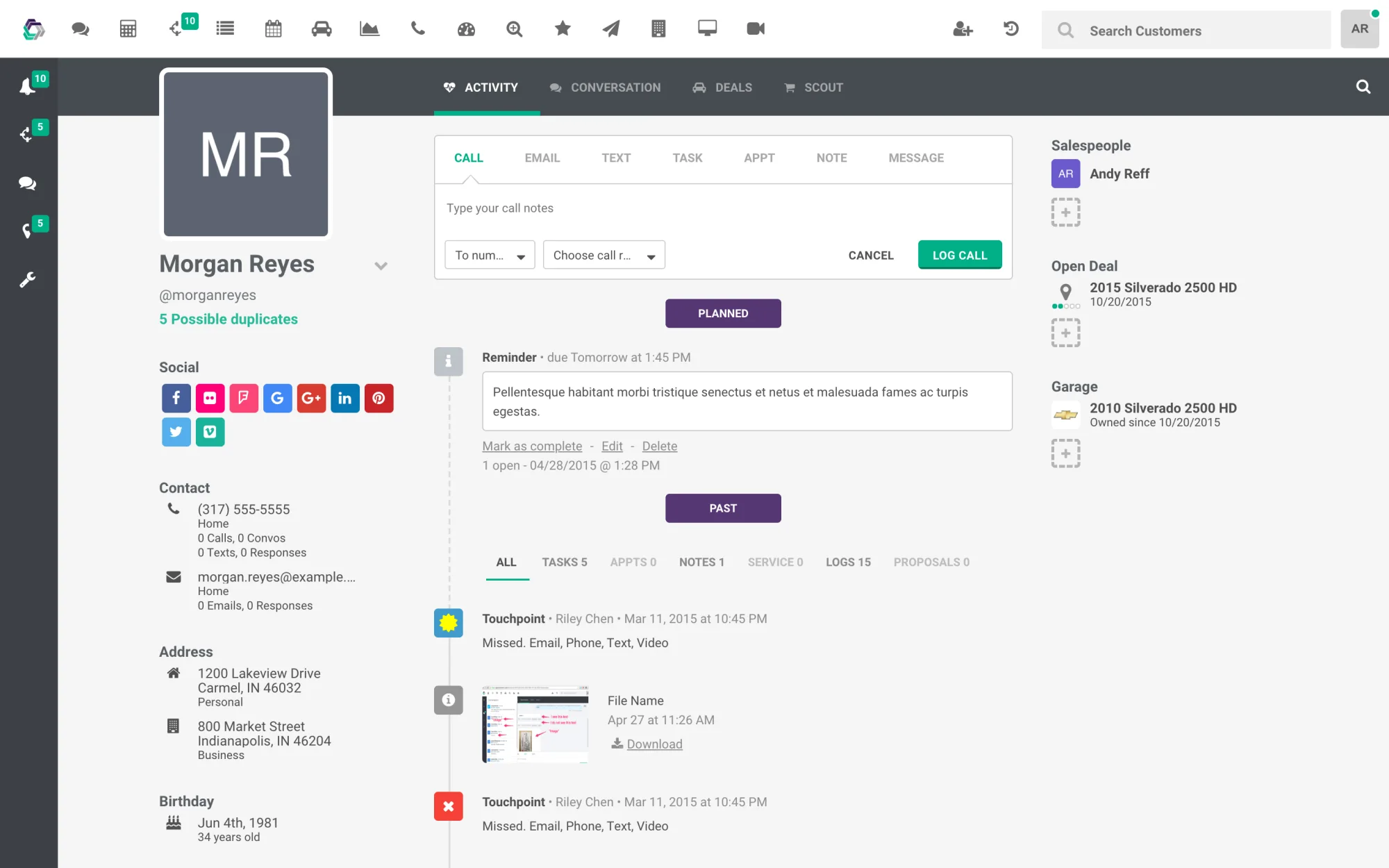Click Mark as complete link
The height and width of the screenshot is (868, 1389).
point(532,446)
